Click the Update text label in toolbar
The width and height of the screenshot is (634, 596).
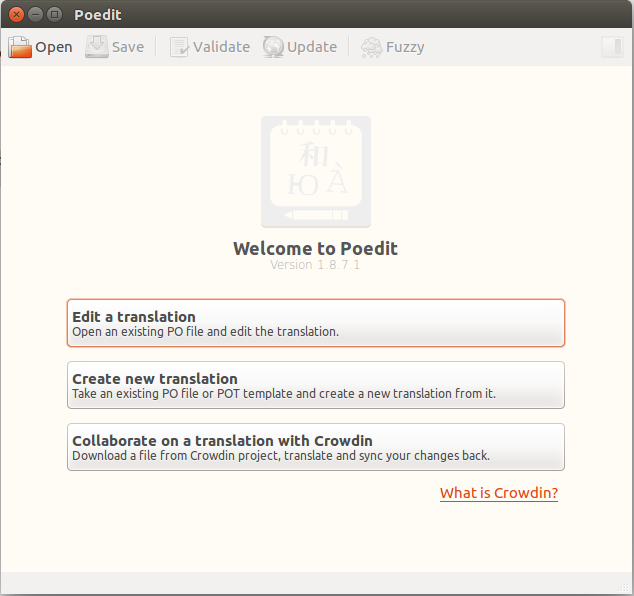tap(312, 47)
